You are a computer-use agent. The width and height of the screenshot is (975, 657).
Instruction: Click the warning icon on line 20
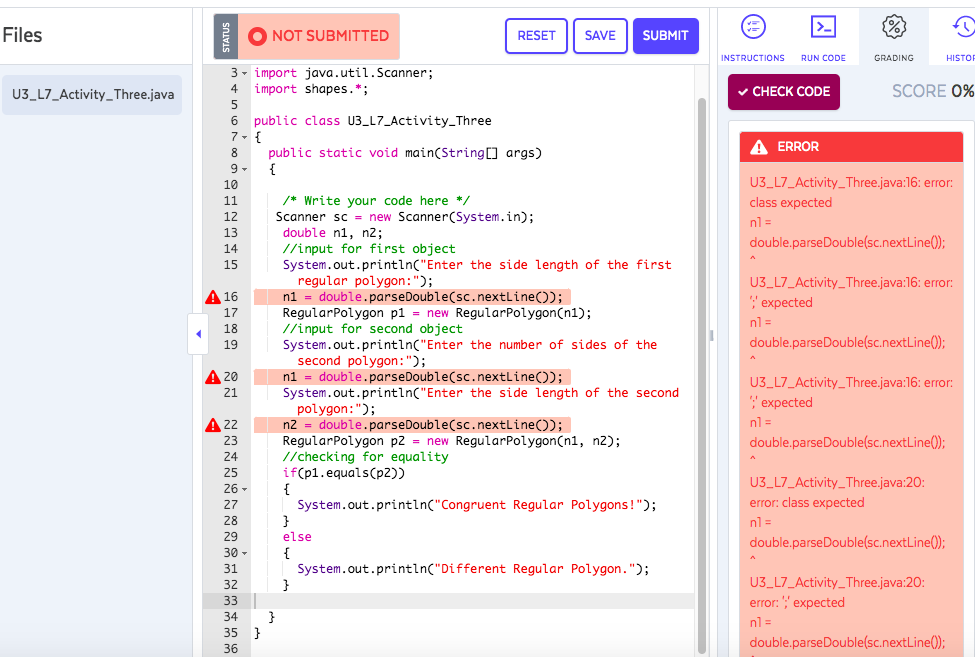click(212, 376)
